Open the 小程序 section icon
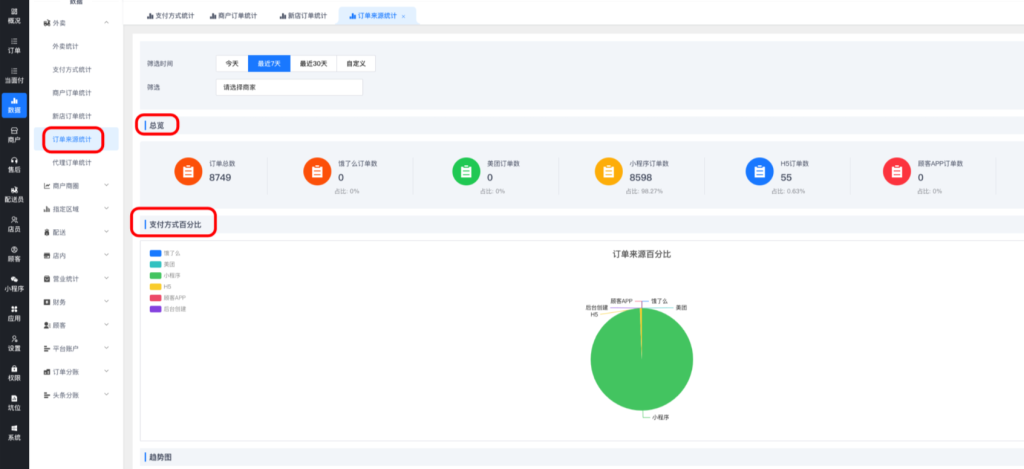 (14, 283)
